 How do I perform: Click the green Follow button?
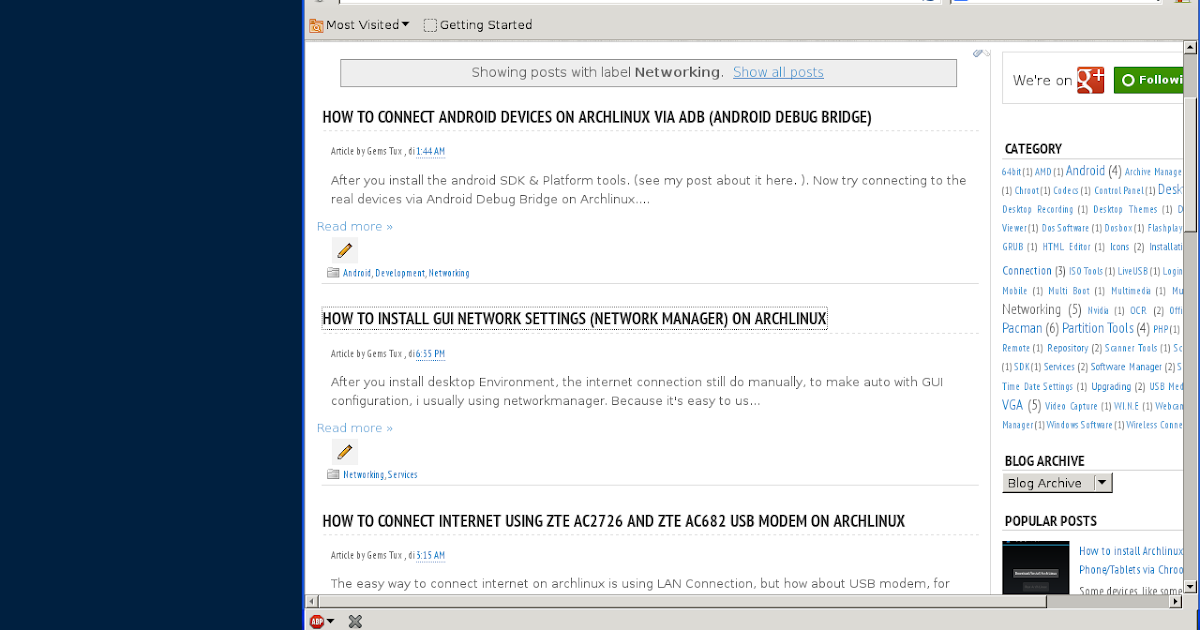1152,79
